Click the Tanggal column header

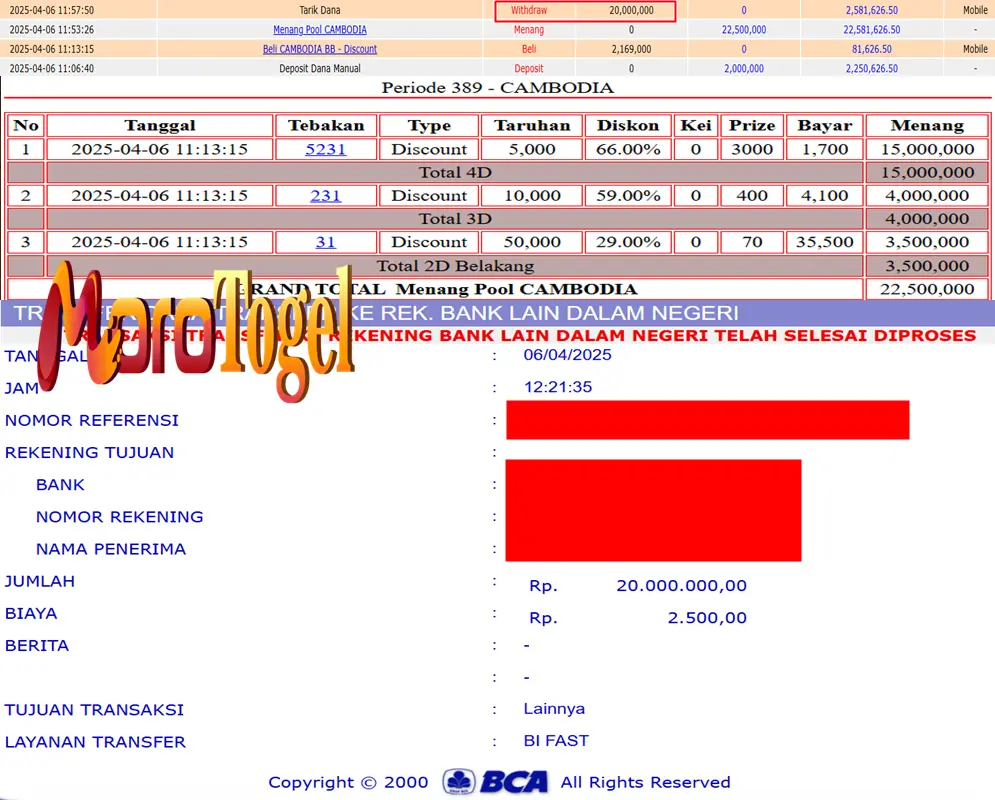click(x=159, y=125)
